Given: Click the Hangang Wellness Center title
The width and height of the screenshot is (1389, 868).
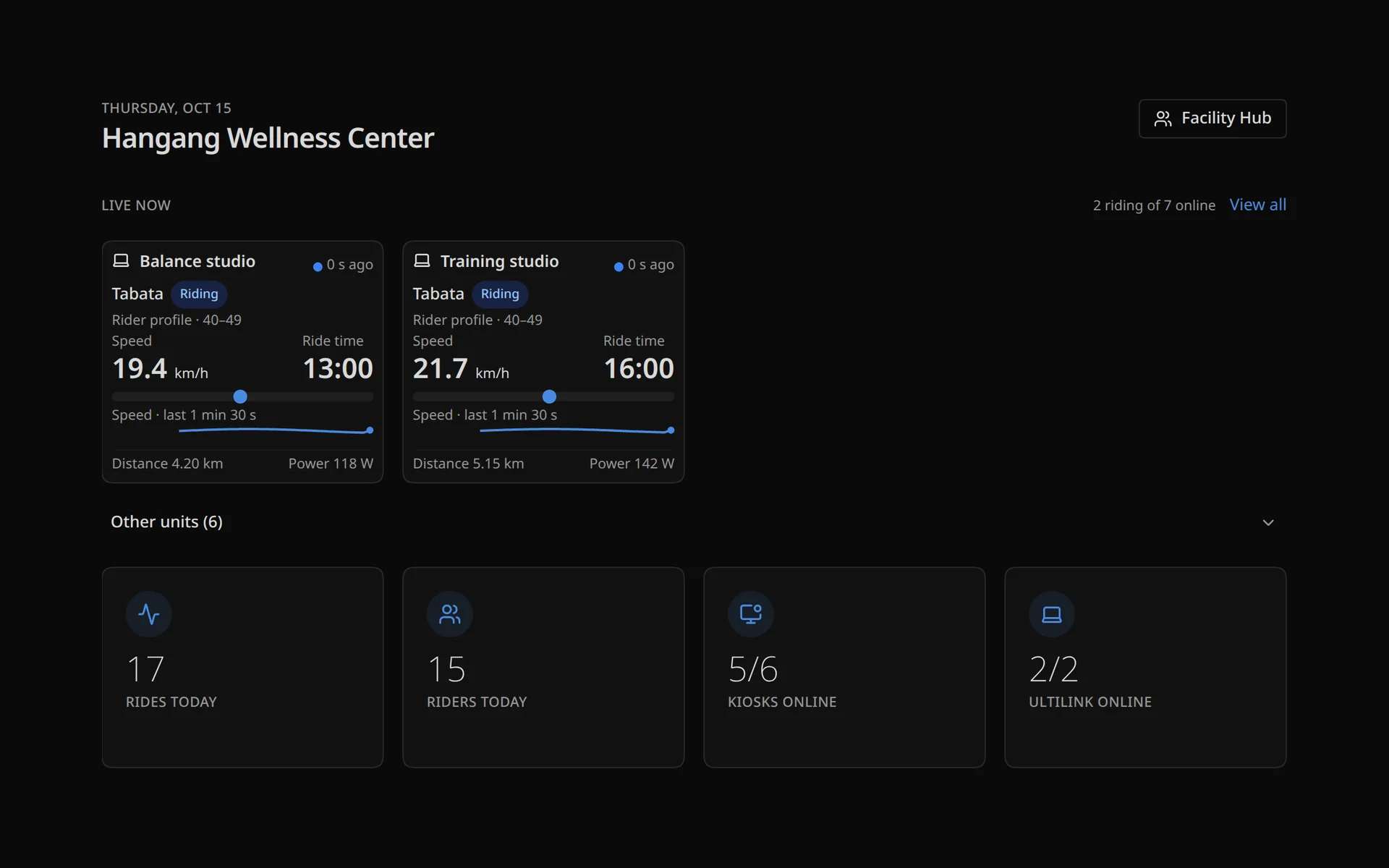Looking at the screenshot, I should 268,138.
